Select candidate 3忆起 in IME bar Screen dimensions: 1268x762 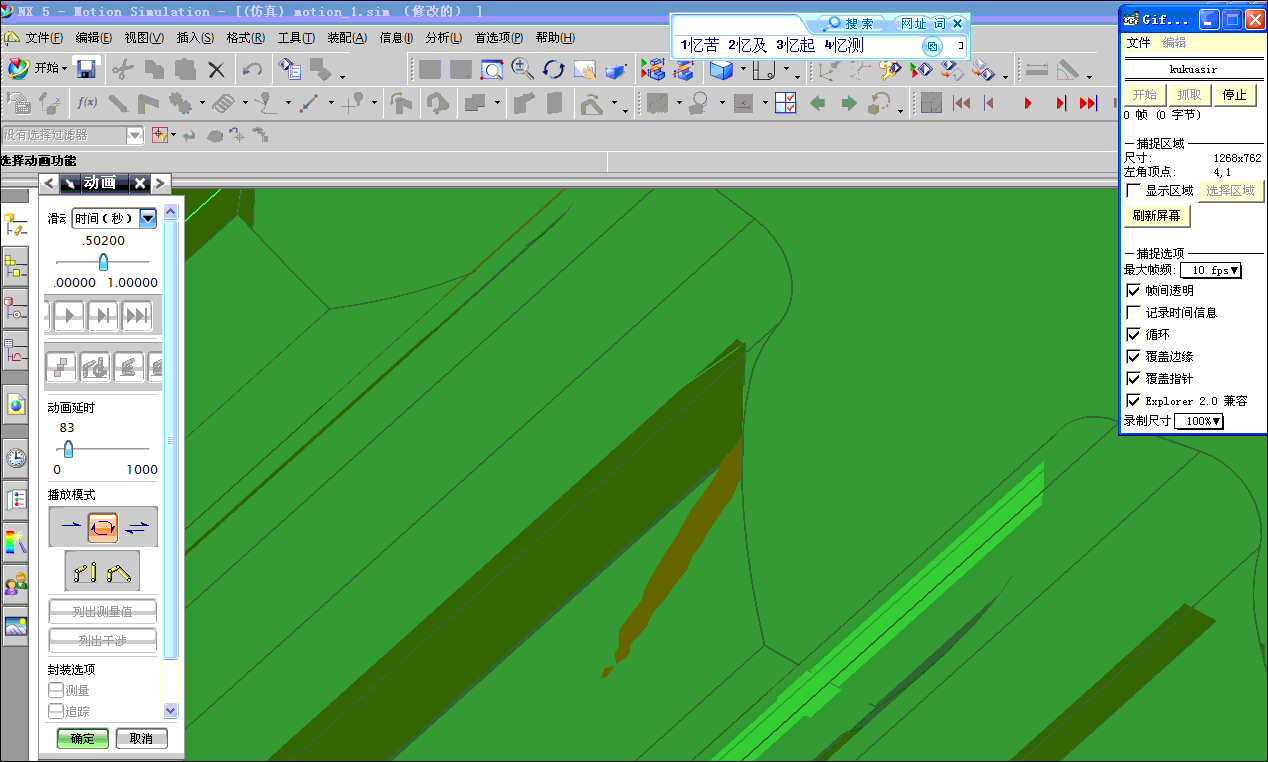click(796, 45)
